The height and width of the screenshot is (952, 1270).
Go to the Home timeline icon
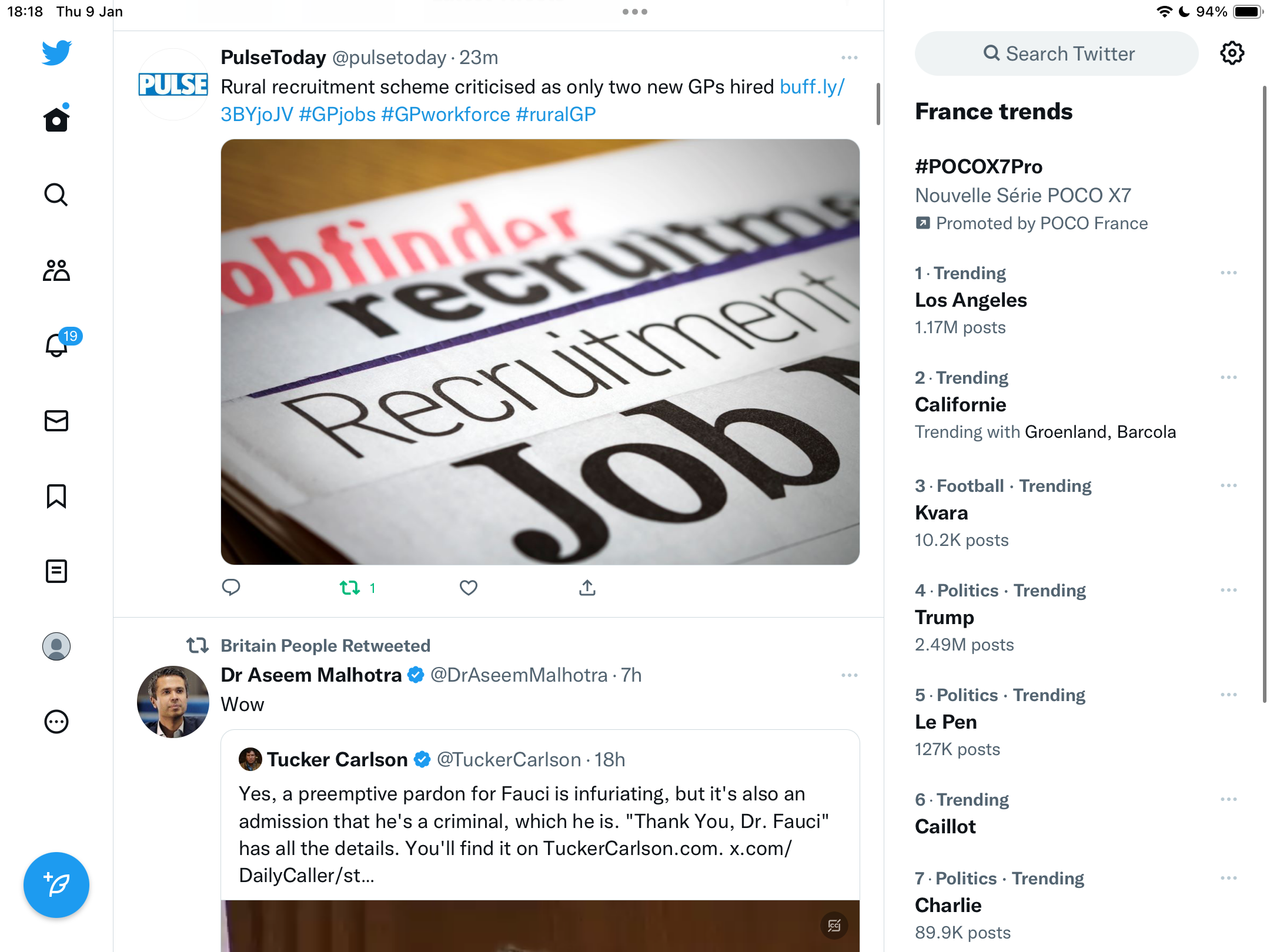point(56,118)
